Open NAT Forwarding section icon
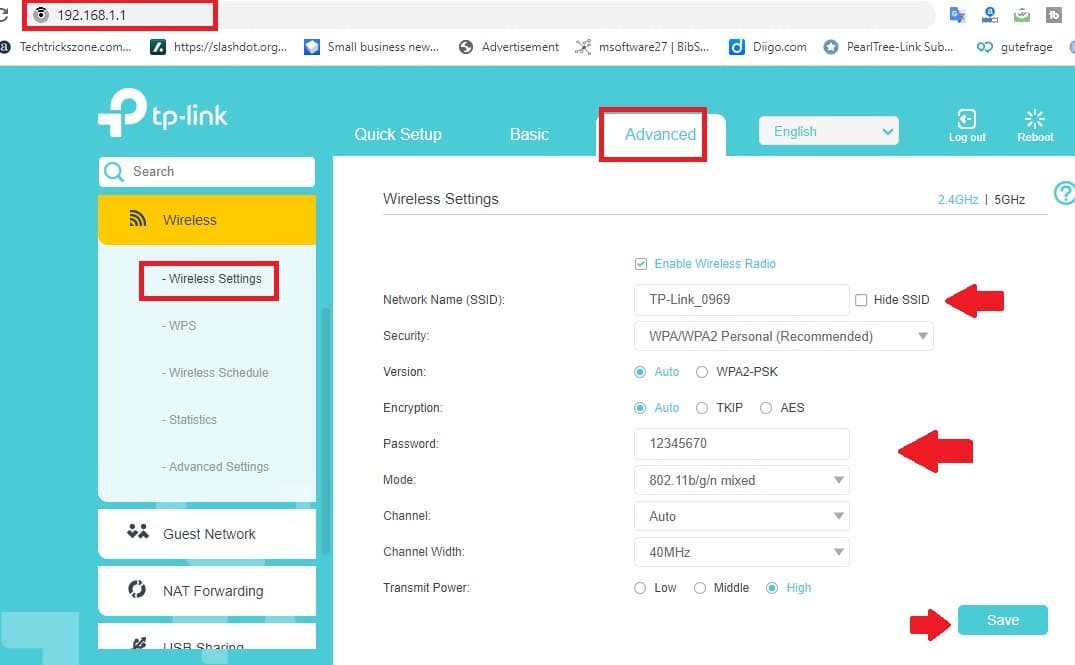 [138, 590]
